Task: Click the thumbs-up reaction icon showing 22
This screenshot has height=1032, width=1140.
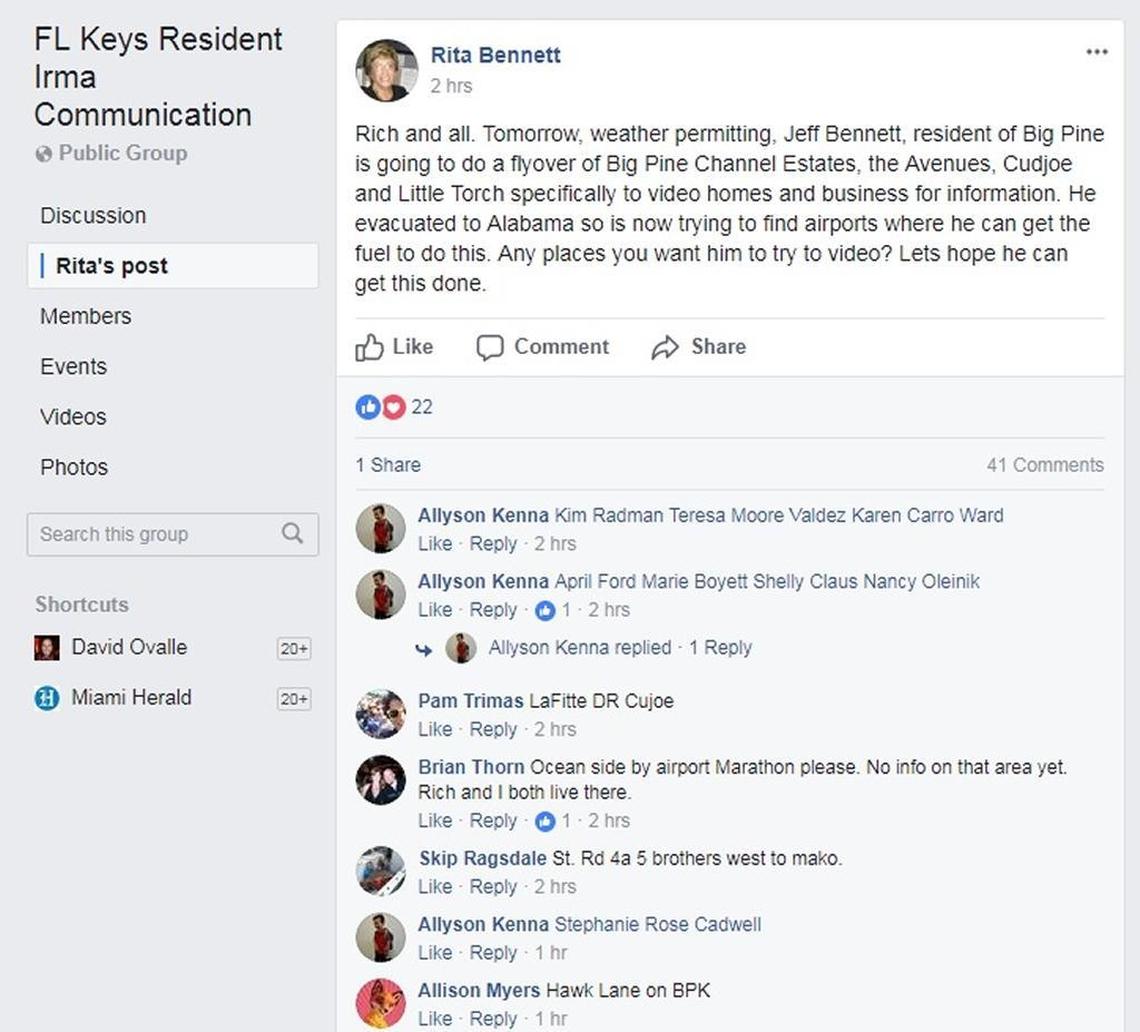Action: (368, 407)
